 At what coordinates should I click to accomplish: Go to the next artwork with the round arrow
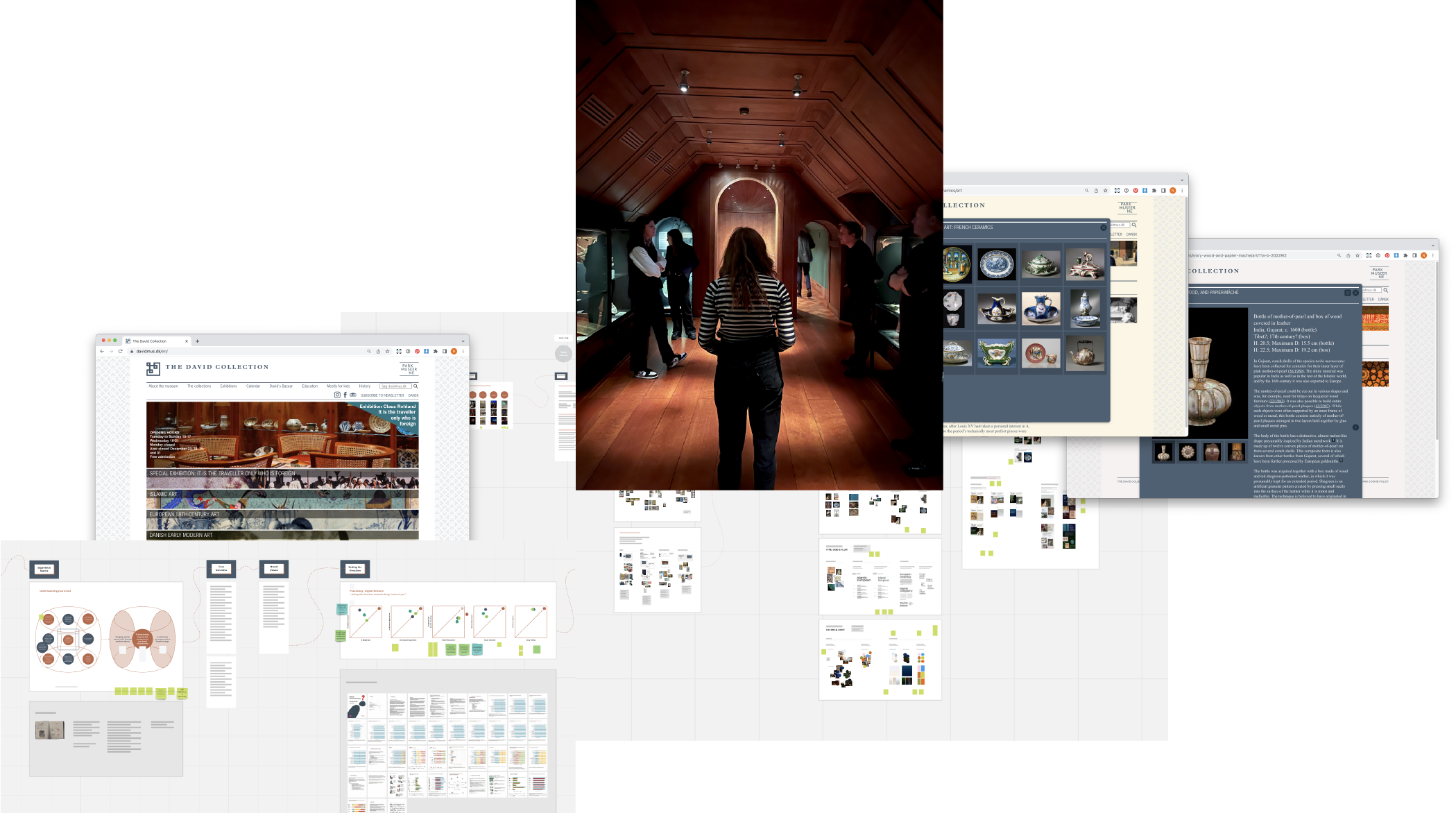1355,427
